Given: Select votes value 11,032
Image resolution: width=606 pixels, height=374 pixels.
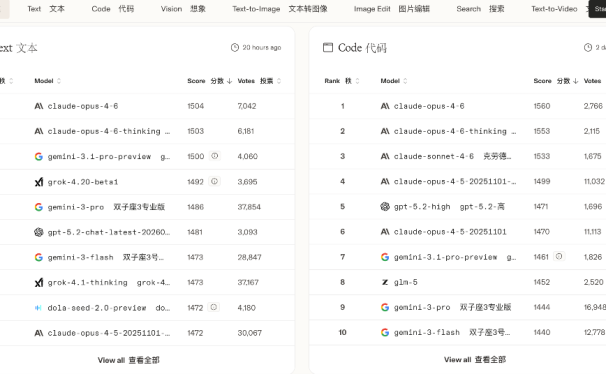Looking at the screenshot, I should point(594,181).
